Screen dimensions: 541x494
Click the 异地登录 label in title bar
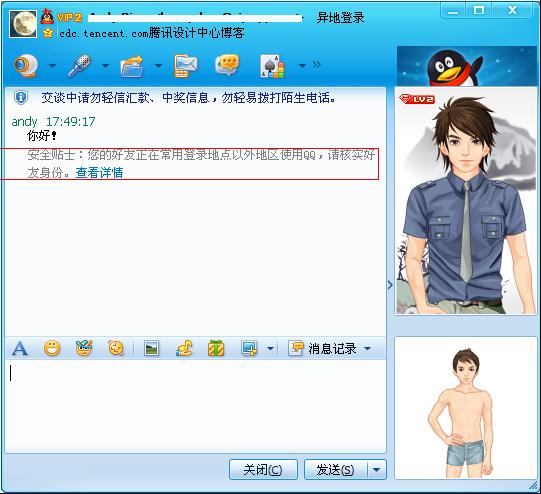pyautogui.click(x=340, y=18)
